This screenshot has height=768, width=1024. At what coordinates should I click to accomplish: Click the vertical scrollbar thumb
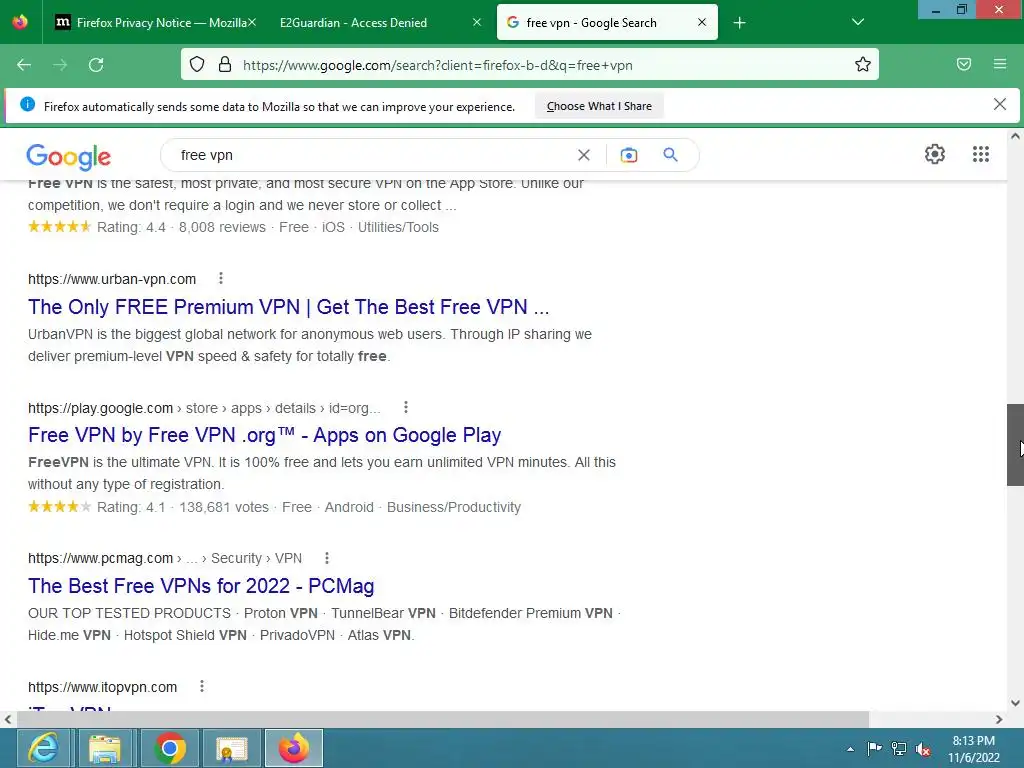pos(1015,445)
